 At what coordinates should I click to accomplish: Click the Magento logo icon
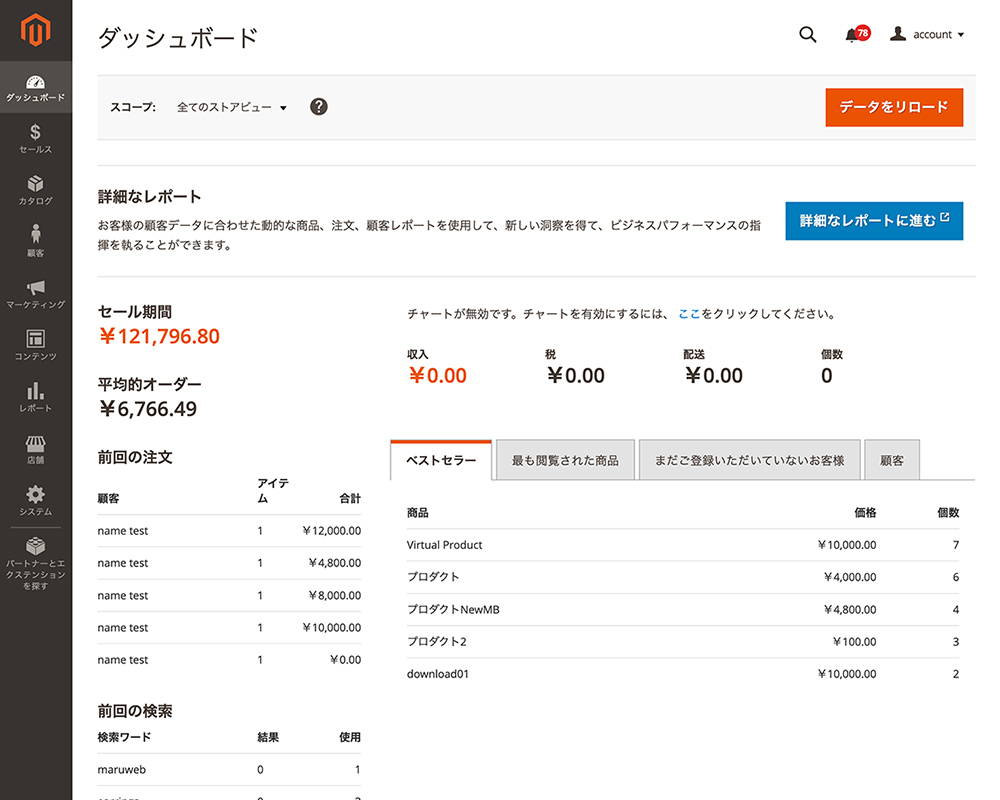pyautogui.click(x=36, y=30)
